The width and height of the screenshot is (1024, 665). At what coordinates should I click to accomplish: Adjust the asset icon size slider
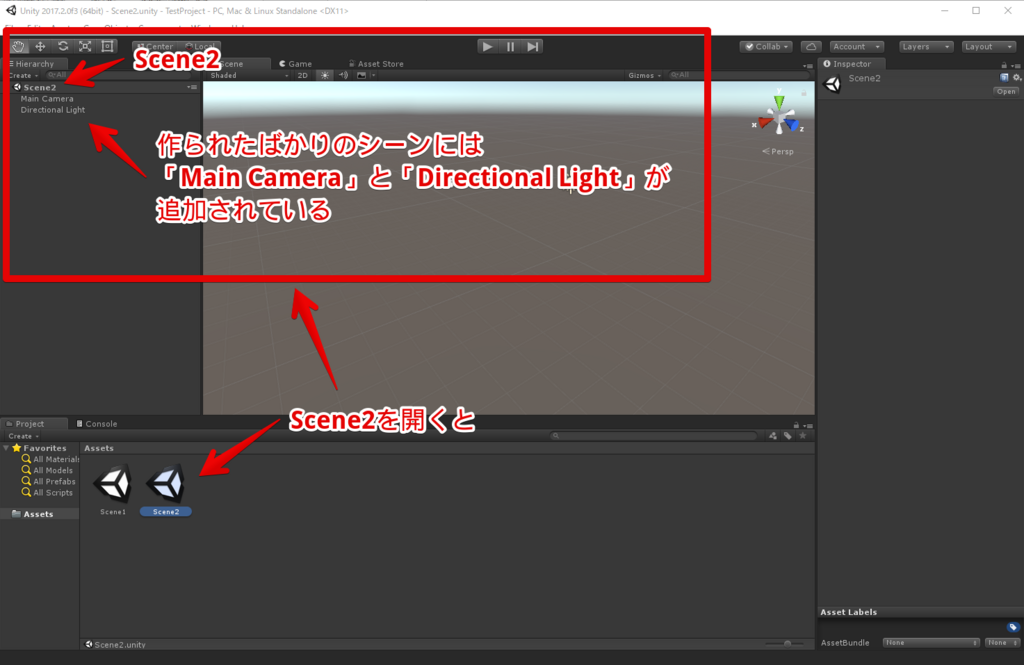[x=788, y=643]
